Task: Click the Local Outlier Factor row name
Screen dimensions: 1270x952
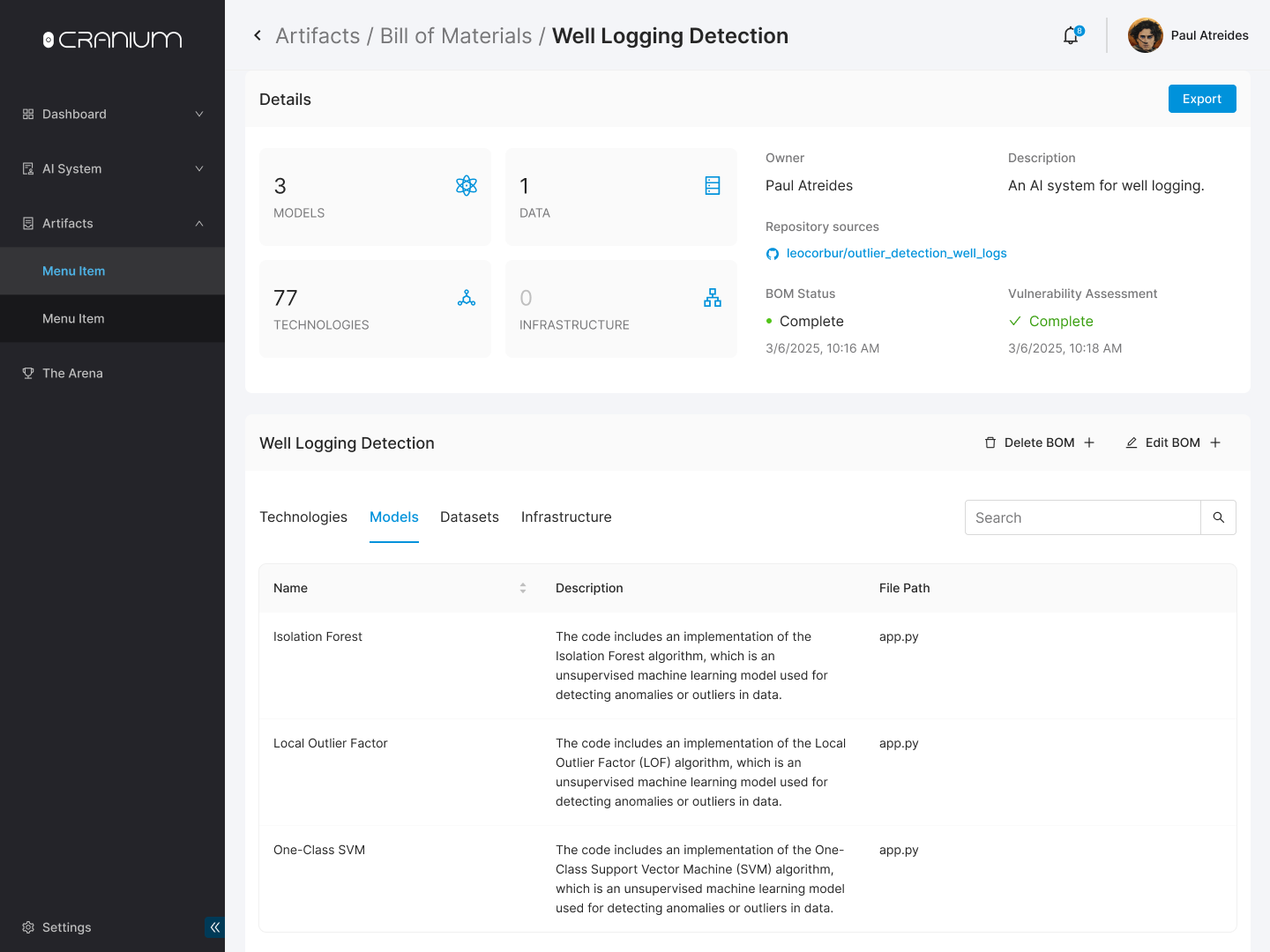Action: point(331,743)
